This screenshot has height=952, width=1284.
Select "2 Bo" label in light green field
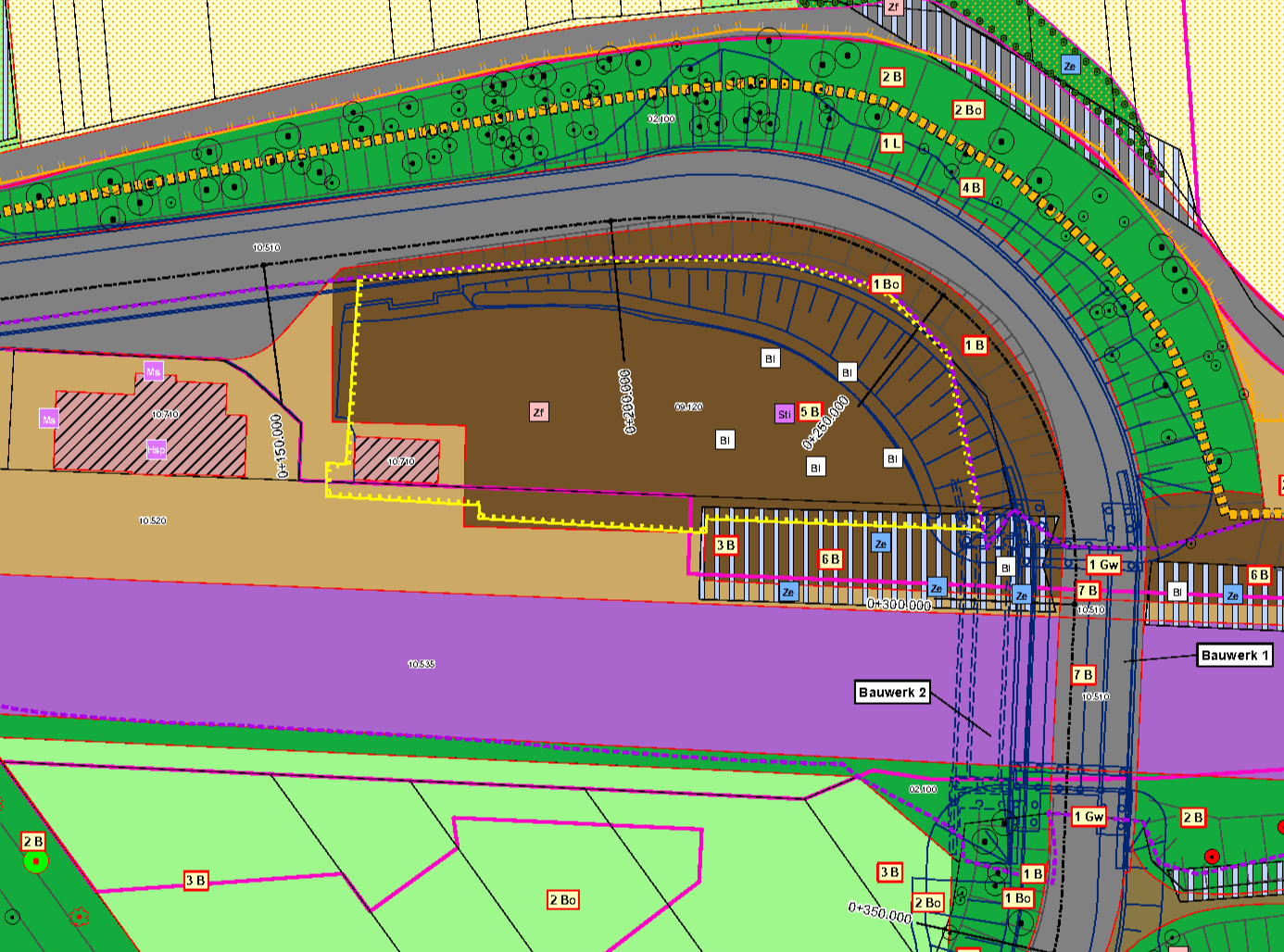563,899
